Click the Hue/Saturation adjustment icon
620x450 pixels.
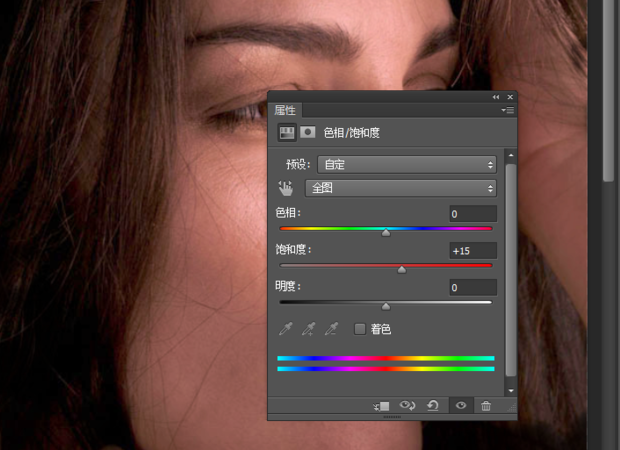(287, 132)
